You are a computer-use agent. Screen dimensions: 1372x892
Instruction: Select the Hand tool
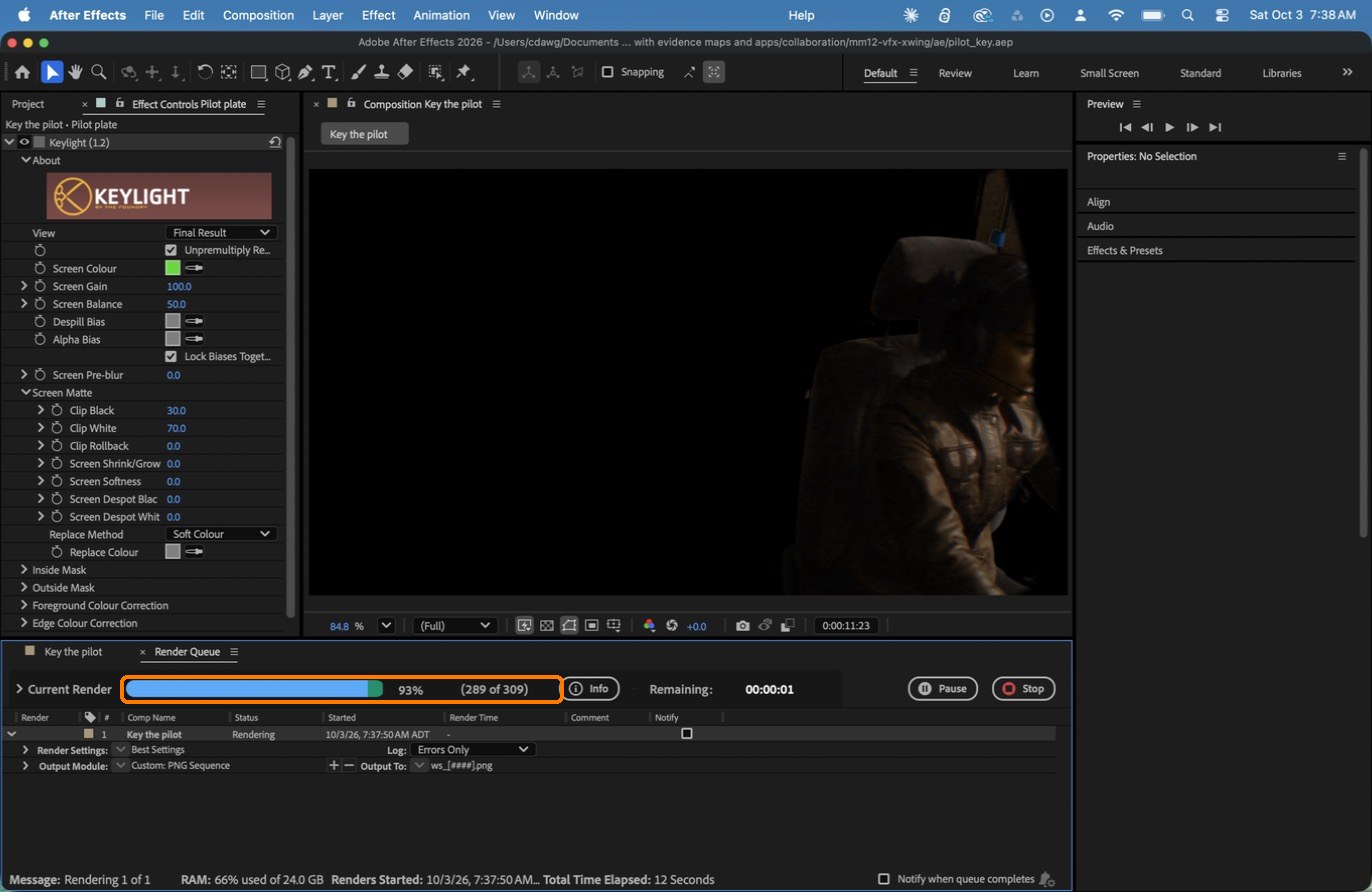click(75, 72)
